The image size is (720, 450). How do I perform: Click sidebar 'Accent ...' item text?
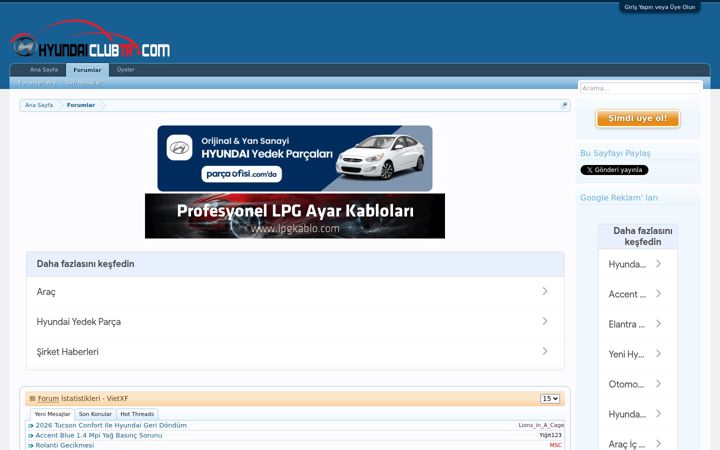point(627,294)
